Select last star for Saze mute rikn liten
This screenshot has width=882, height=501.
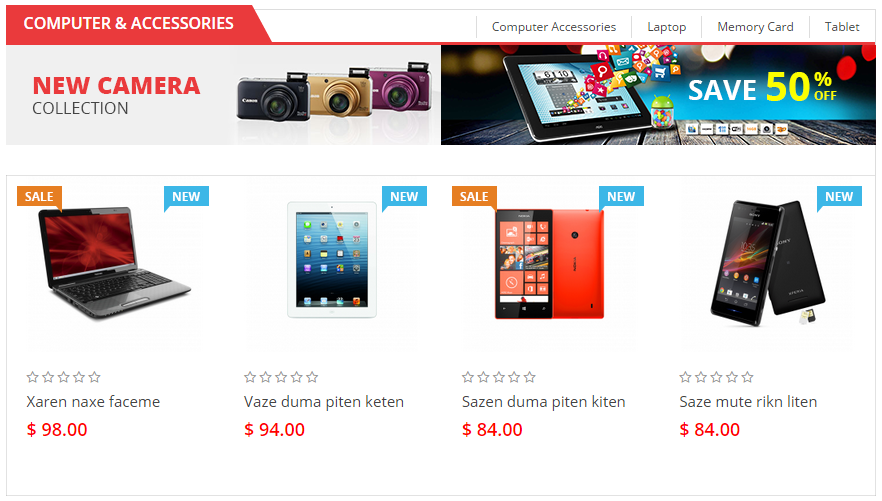[x=747, y=377]
